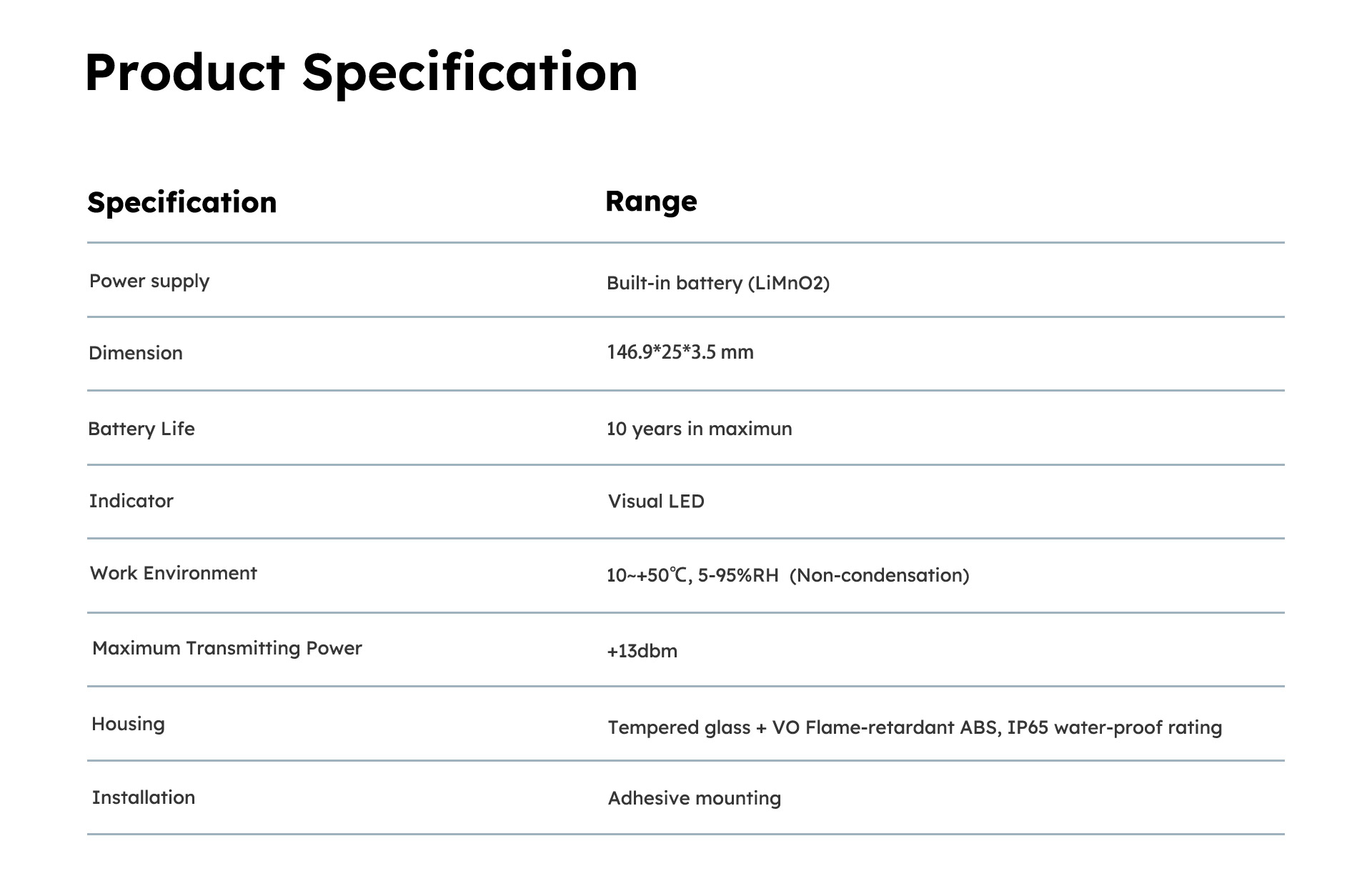Select the Work Environment label
1372x881 pixels.
[174, 573]
